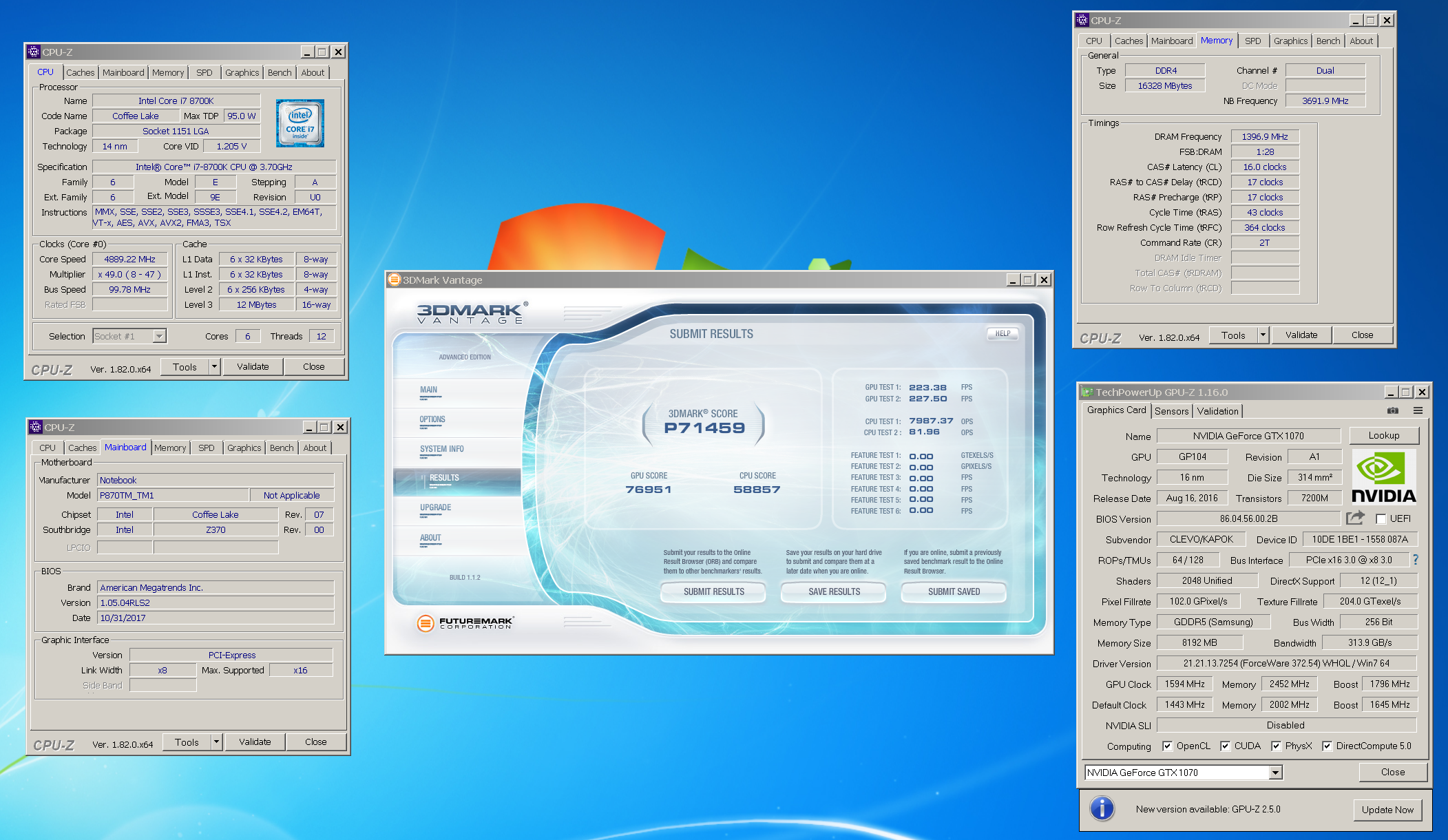Click the Submit Saved button
The width and height of the screenshot is (1448, 840).
(954, 591)
